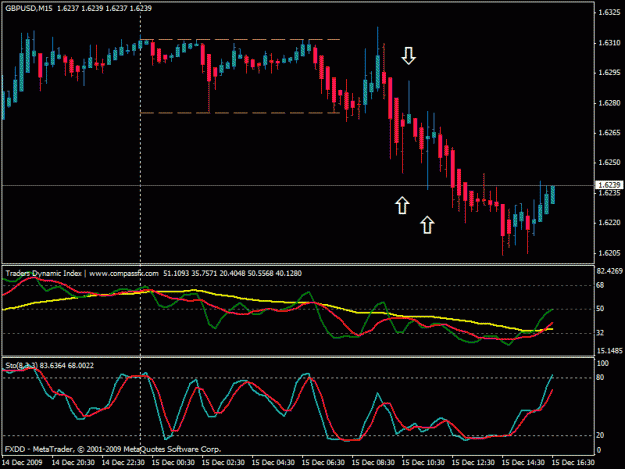Click the 15 Dec 12:30 time label
This screenshot has width=625, height=469.
(473, 463)
